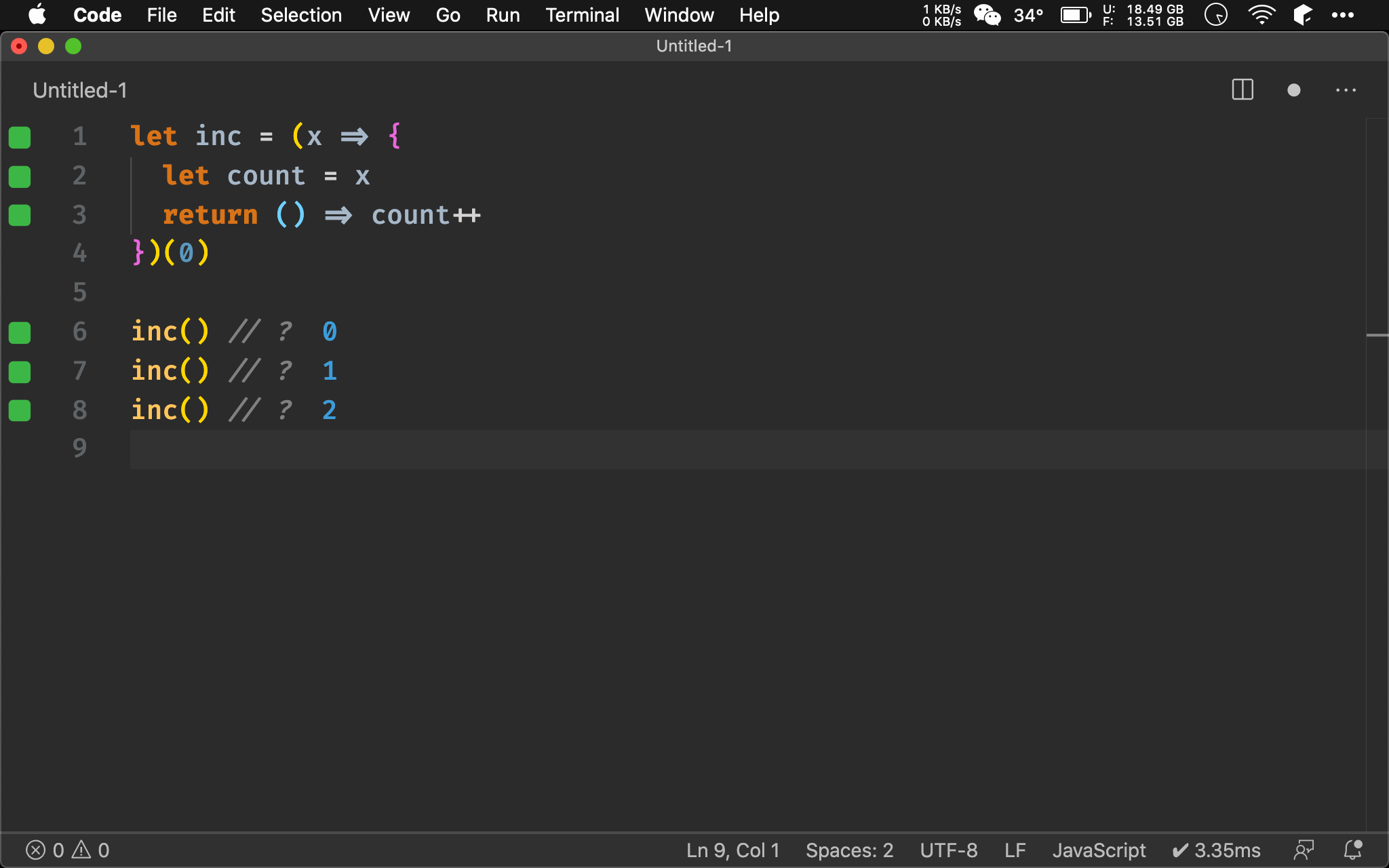Place the cursor on empty line 9
The image size is (1389, 868).
pos(746,449)
